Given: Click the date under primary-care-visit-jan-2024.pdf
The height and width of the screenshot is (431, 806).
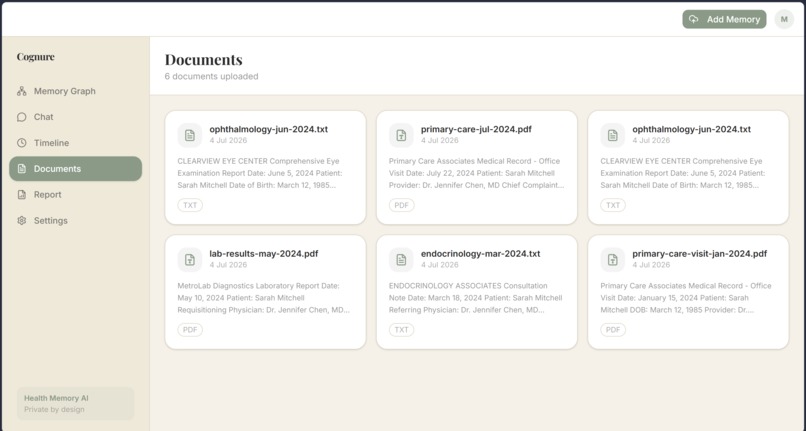Looking at the screenshot, I should click(x=651, y=265).
